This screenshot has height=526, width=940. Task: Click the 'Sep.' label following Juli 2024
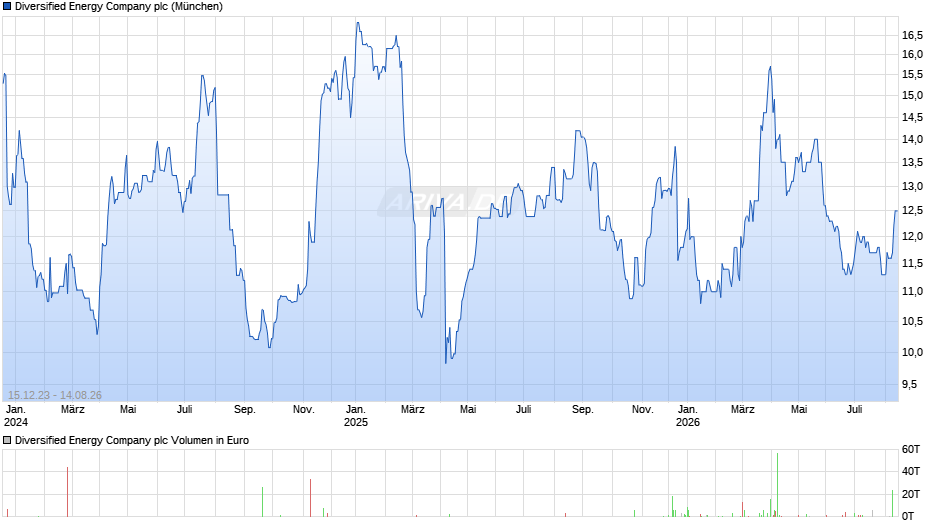[245, 409]
